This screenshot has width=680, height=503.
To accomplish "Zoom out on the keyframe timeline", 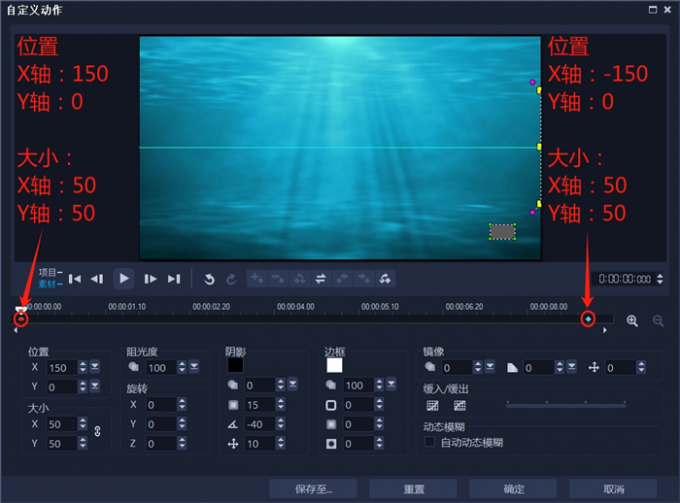I will (x=658, y=321).
